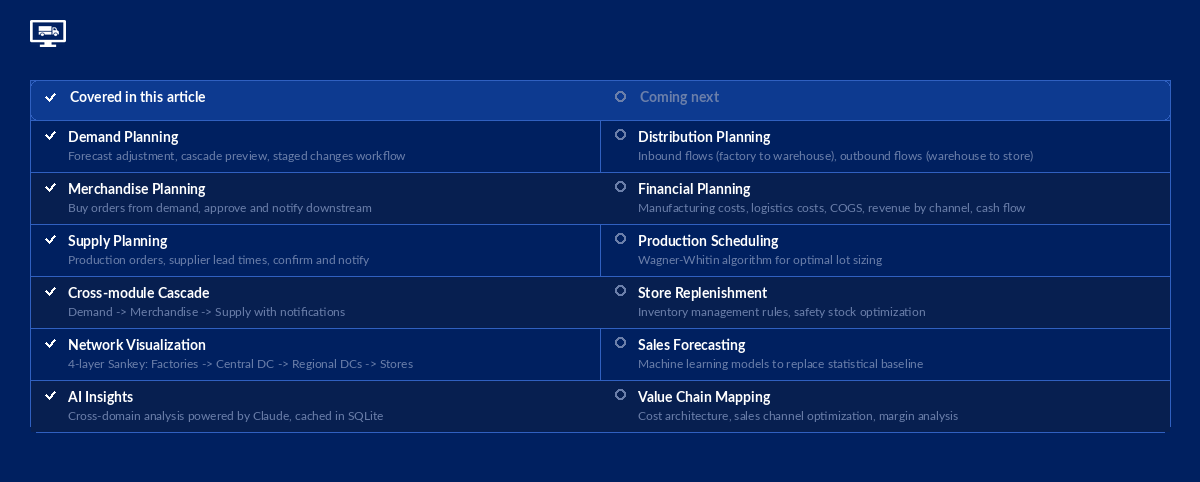The width and height of the screenshot is (1200, 482).
Task: Click the 4-layer Sankey description line
Action: pos(240,364)
